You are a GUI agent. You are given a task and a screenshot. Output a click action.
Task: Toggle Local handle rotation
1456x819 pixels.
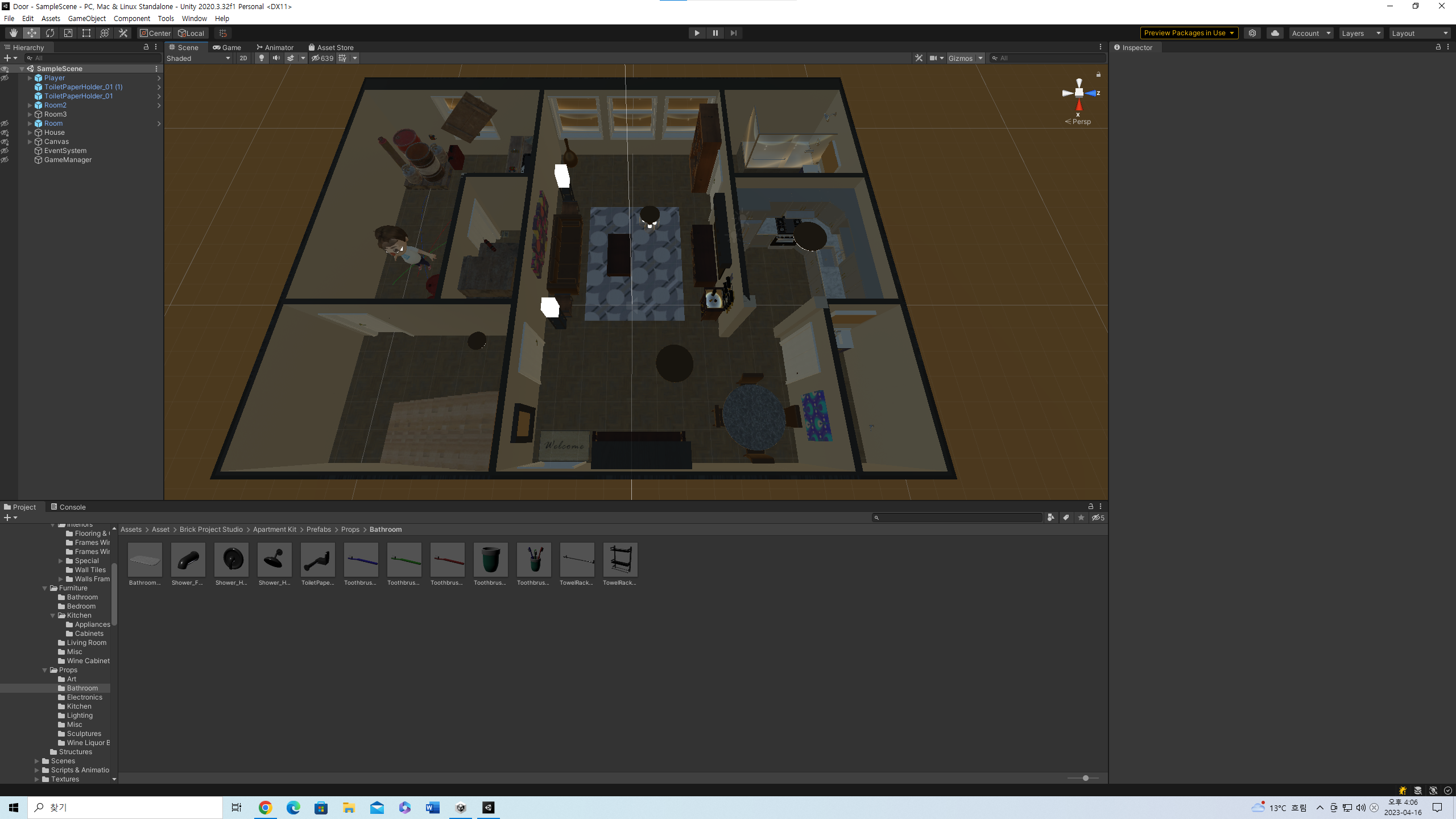click(x=191, y=33)
